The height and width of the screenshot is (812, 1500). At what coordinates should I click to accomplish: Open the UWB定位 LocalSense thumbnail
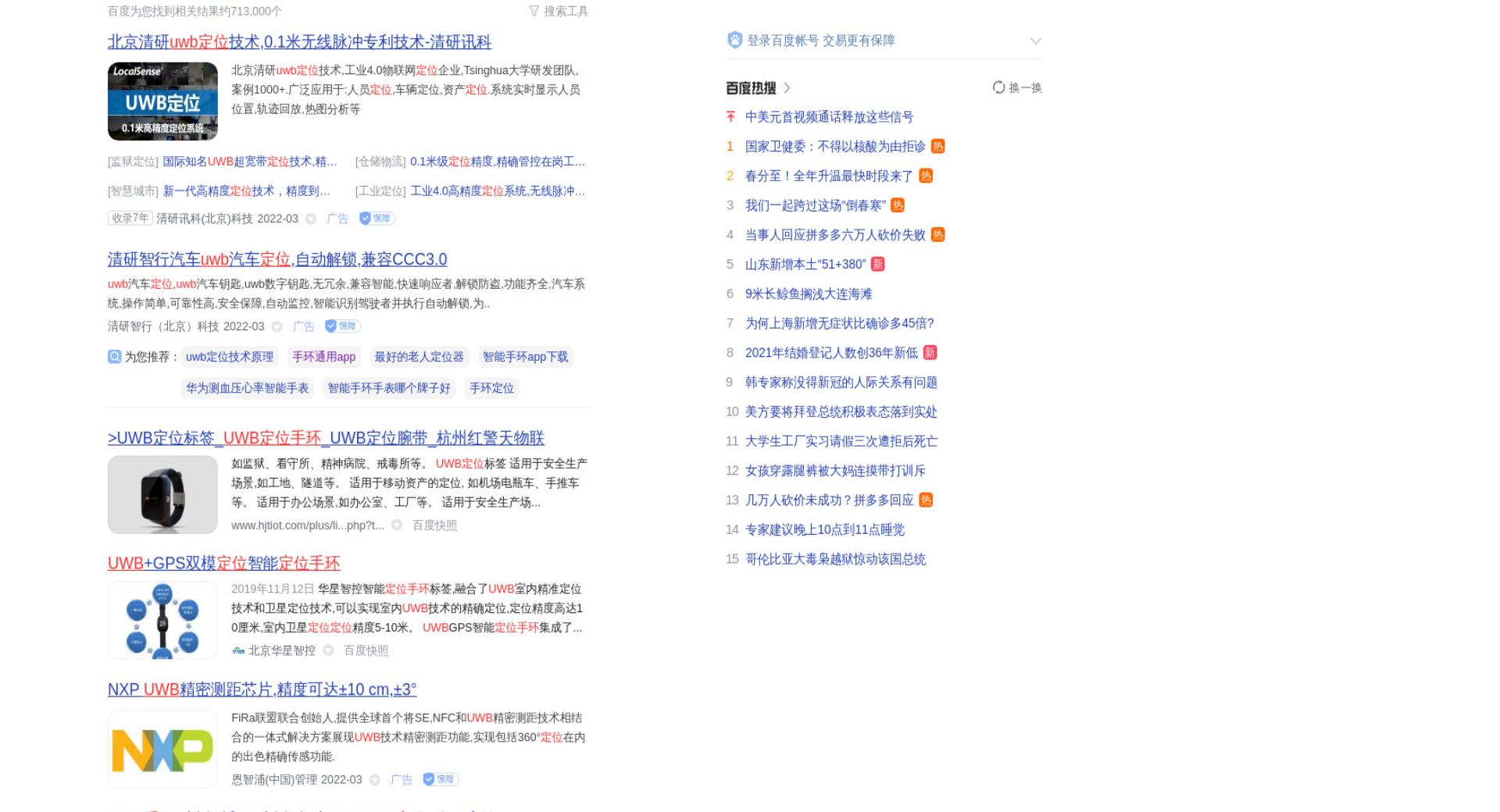coord(162,101)
